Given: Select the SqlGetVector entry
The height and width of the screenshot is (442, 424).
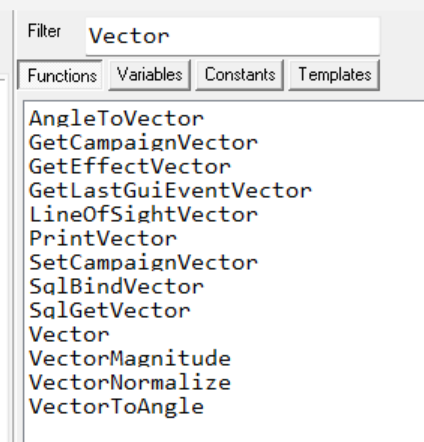Looking at the screenshot, I should [110, 310].
